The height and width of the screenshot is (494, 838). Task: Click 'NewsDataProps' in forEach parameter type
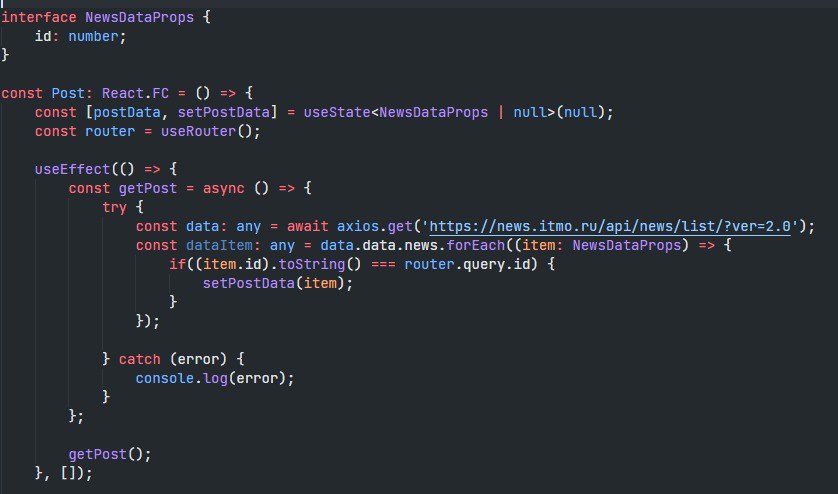[x=627, y=245]
